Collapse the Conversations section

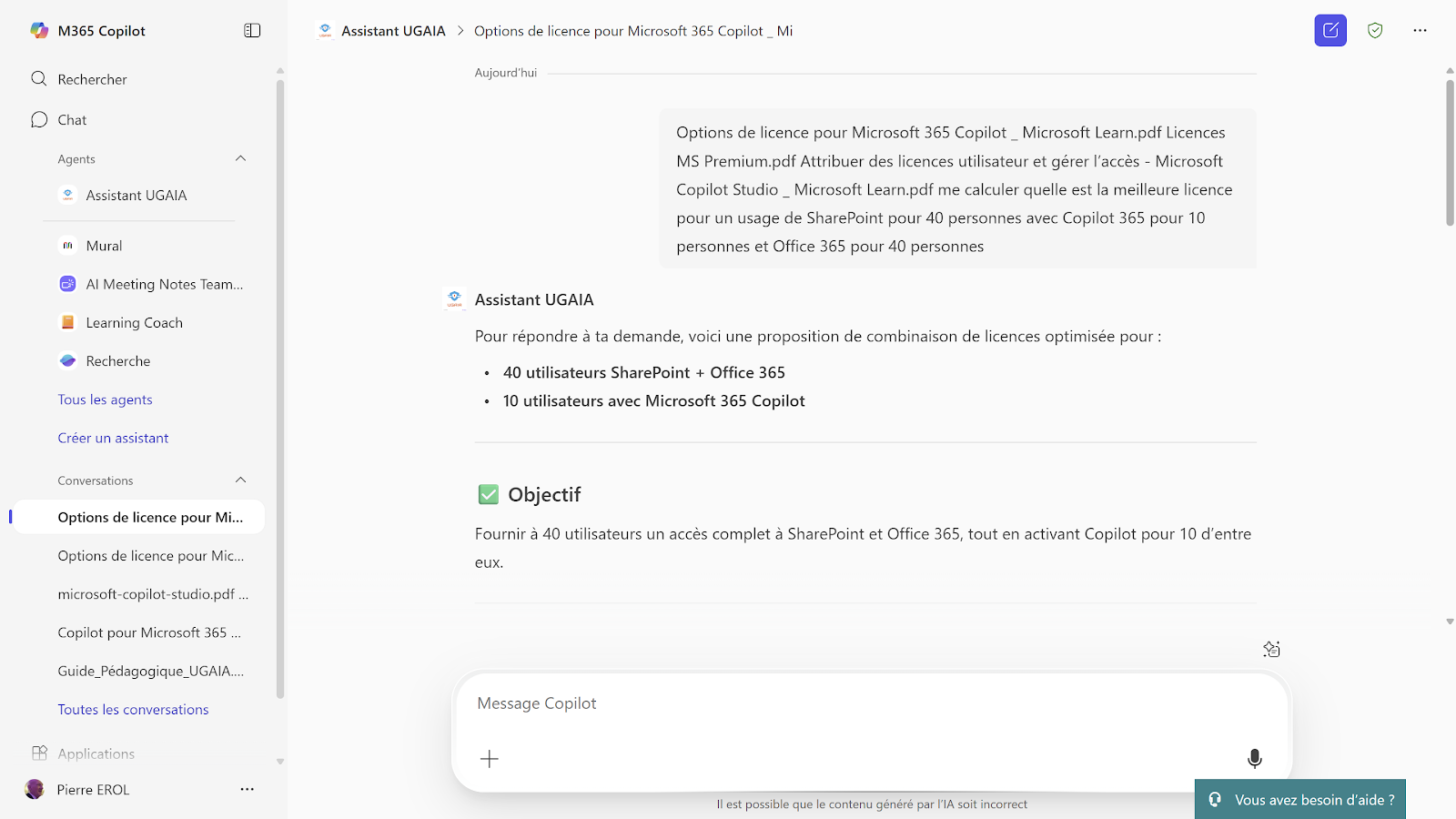tap(240, 480)
